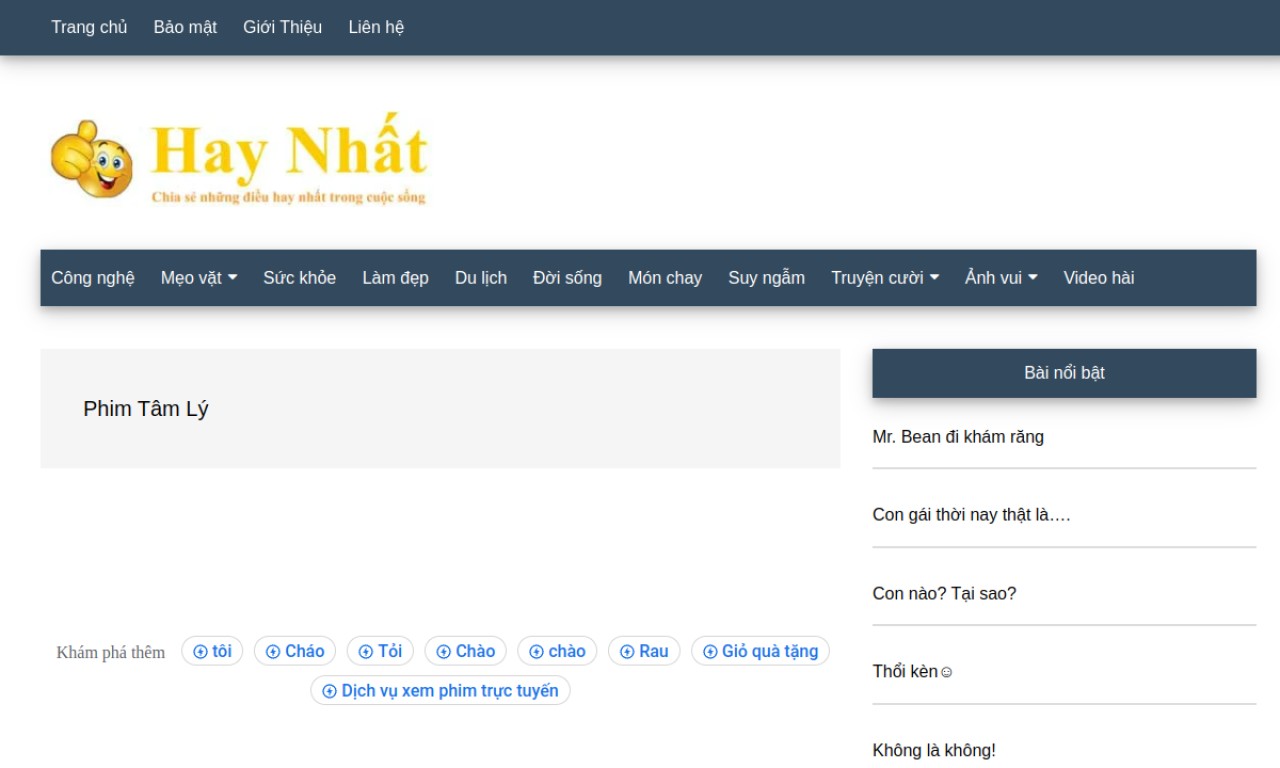Click the Hay Nhất smiley logo
1280x768 pixels.
92,160
